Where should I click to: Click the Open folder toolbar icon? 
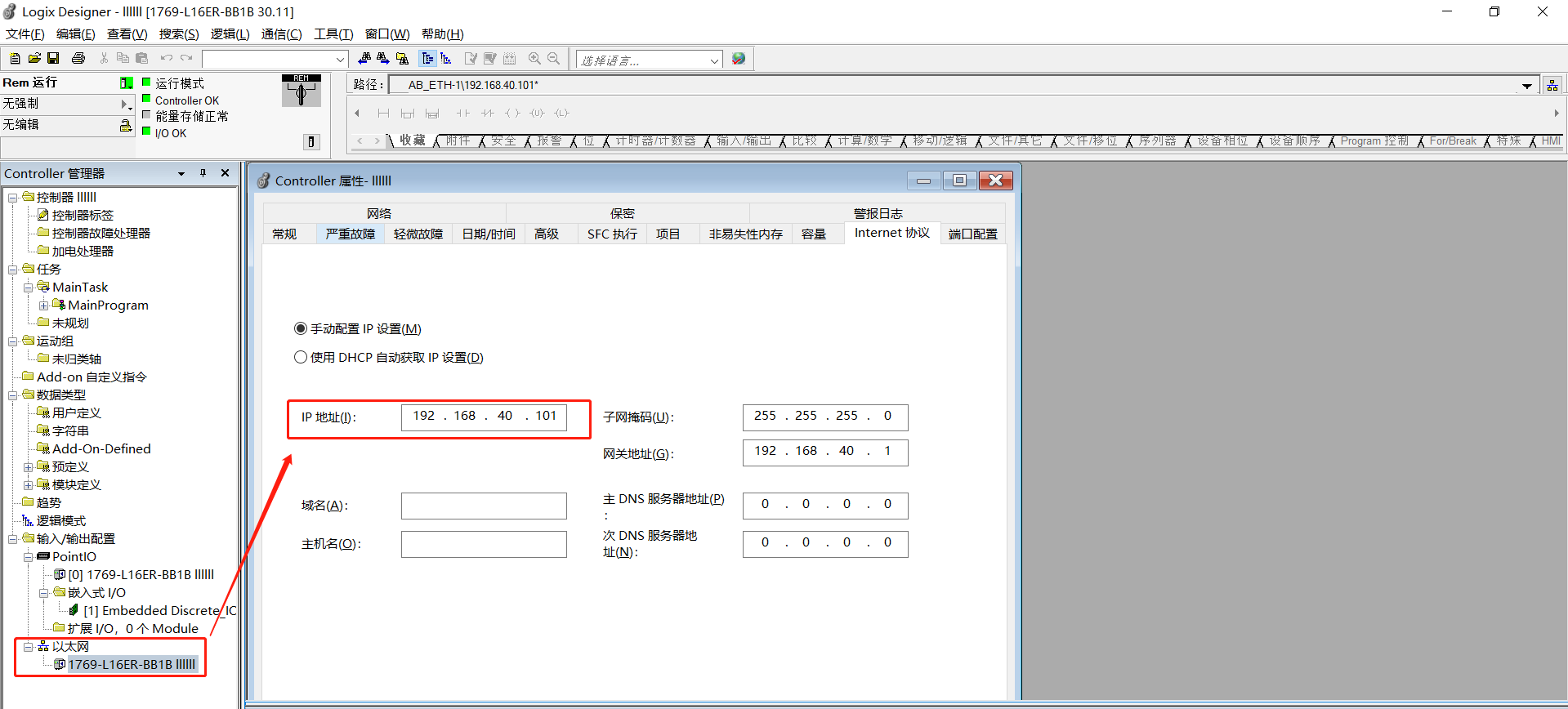pos(34,59)
